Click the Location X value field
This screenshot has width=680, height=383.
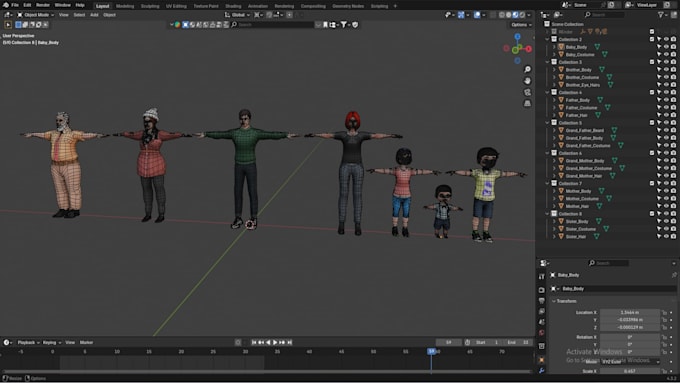coord(630,312)
